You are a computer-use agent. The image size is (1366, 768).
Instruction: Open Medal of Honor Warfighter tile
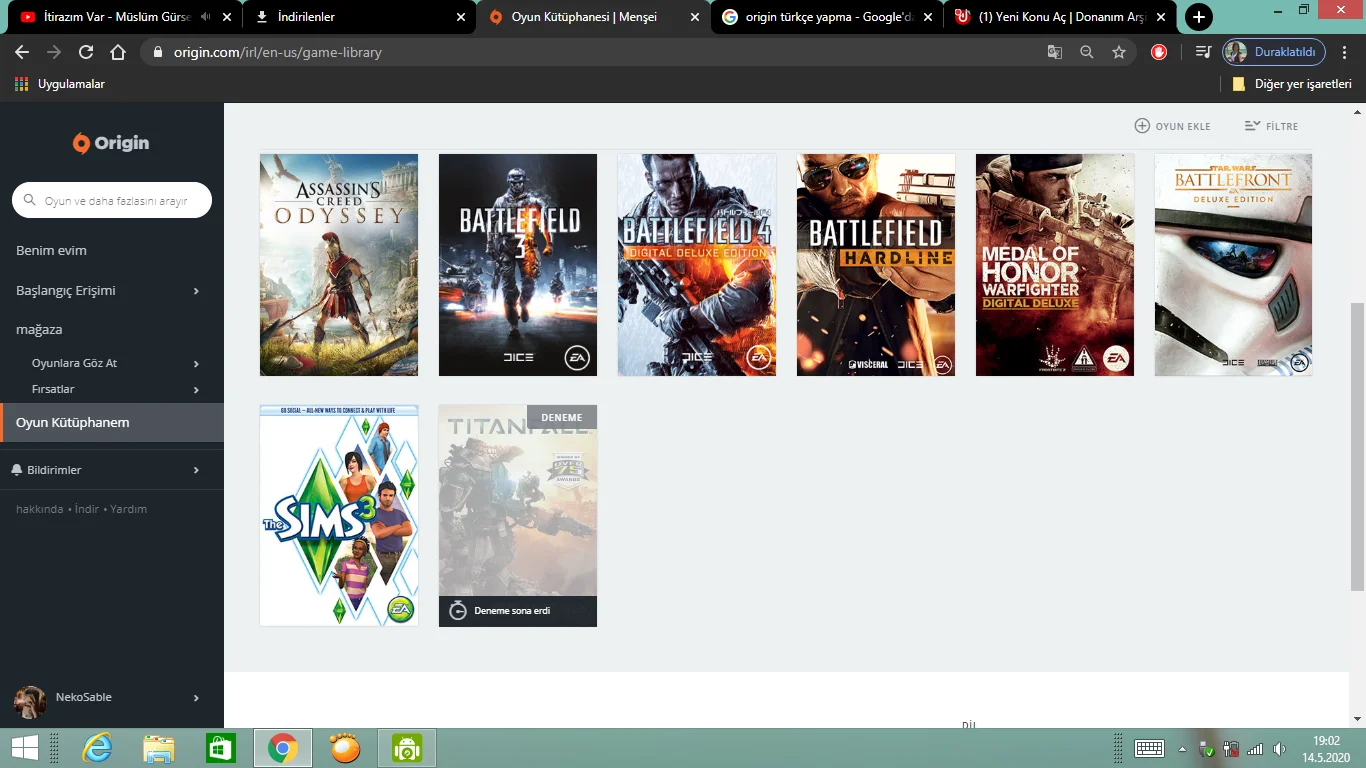pos(1055,265)
